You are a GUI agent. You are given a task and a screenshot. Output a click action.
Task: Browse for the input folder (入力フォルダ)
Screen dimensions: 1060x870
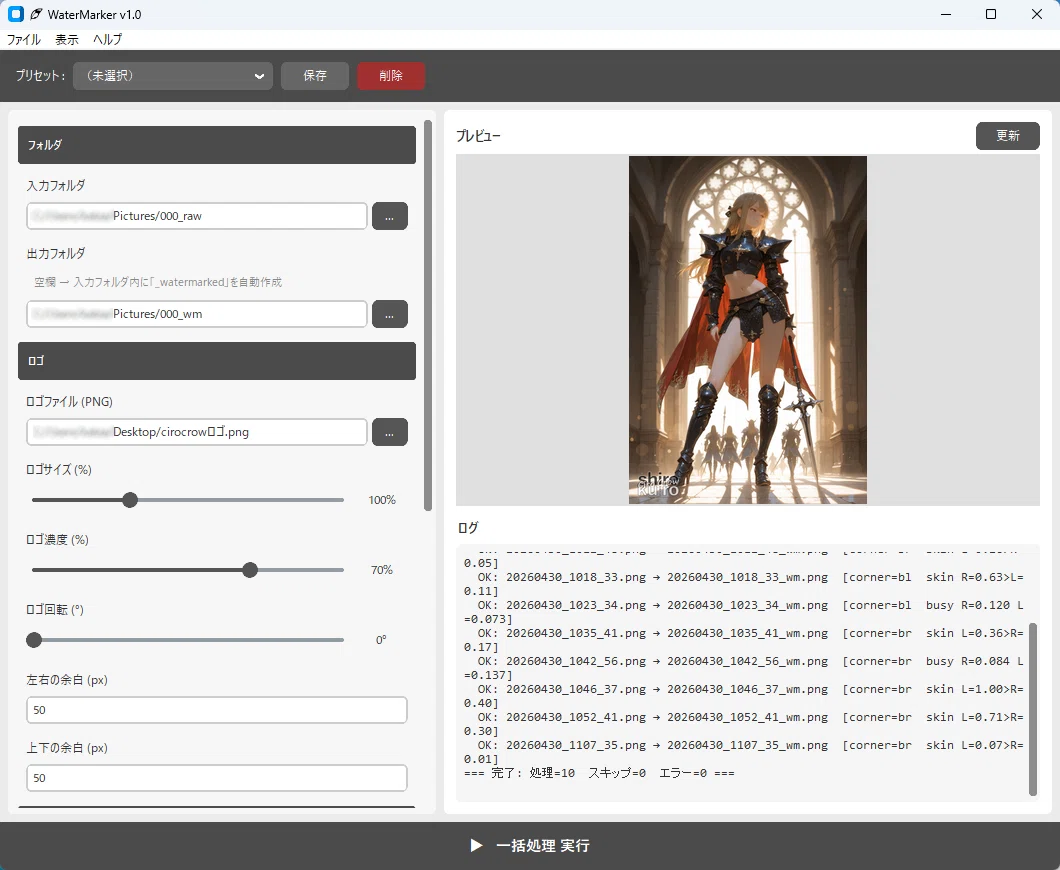click(x=389, y=216)
